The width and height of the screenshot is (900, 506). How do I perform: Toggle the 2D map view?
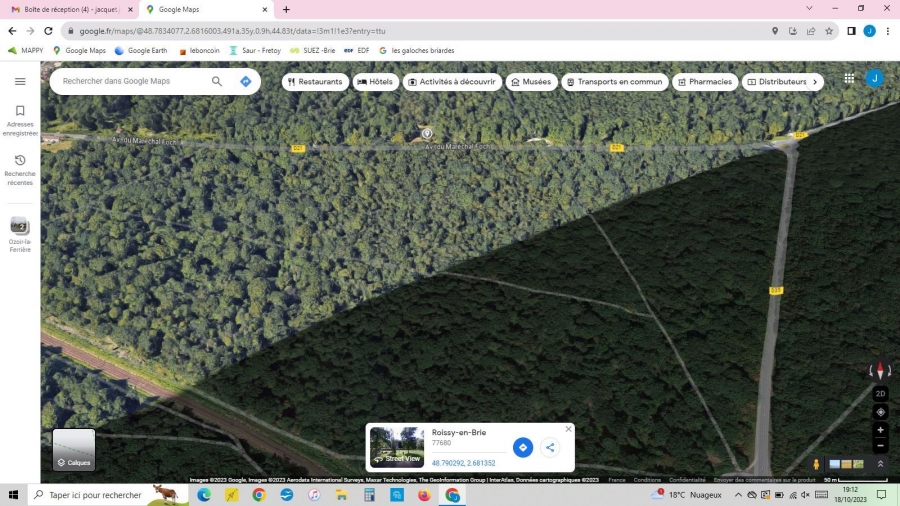click(880, 393)
